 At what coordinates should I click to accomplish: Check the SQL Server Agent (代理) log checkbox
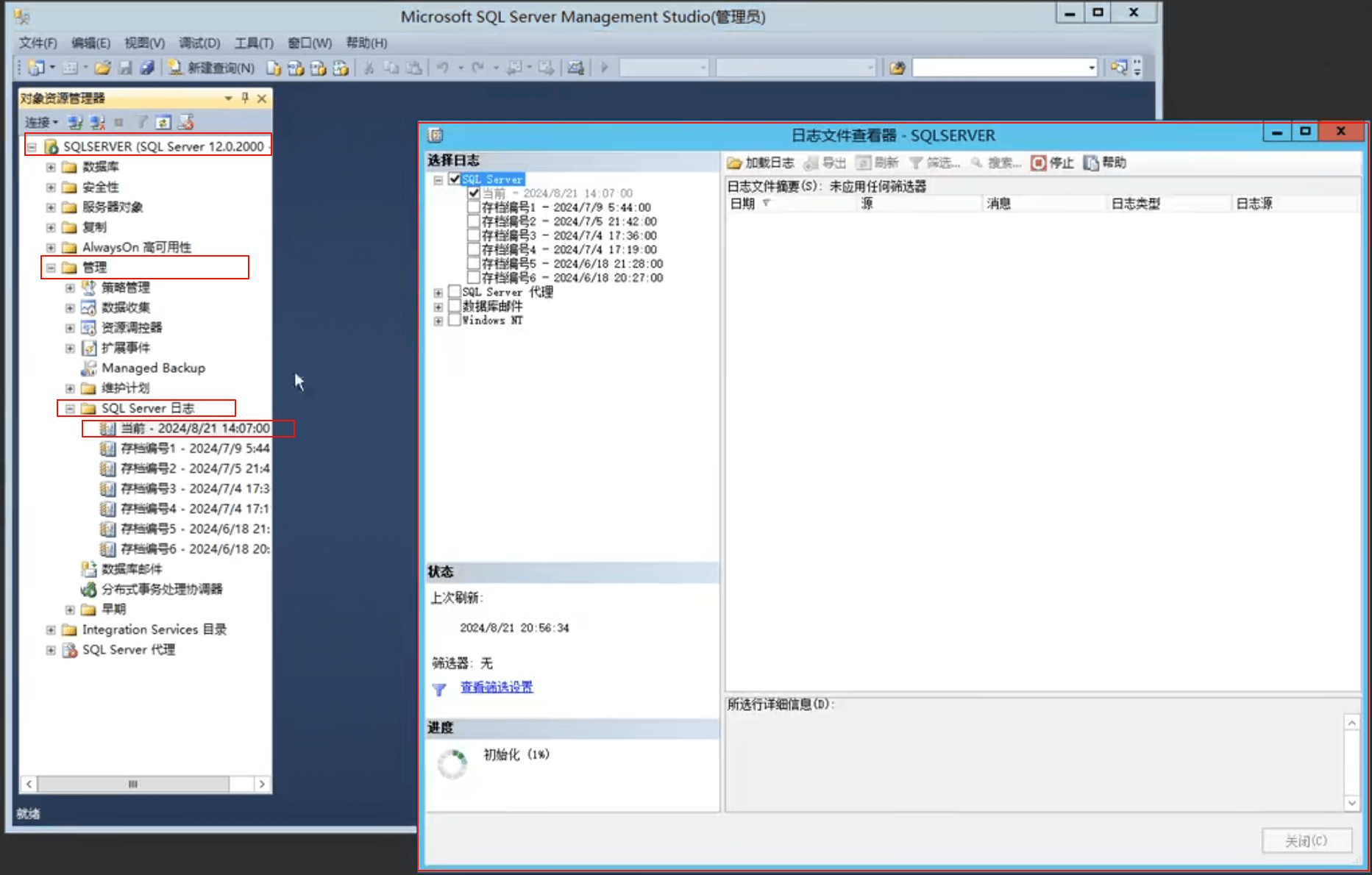tap(455, 292)
